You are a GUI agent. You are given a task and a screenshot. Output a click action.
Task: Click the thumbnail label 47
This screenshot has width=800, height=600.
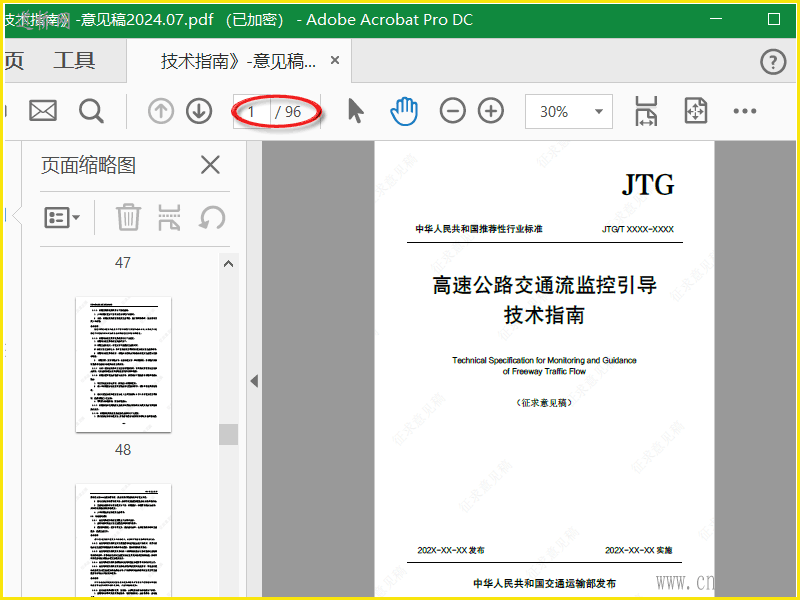(123, 263)
